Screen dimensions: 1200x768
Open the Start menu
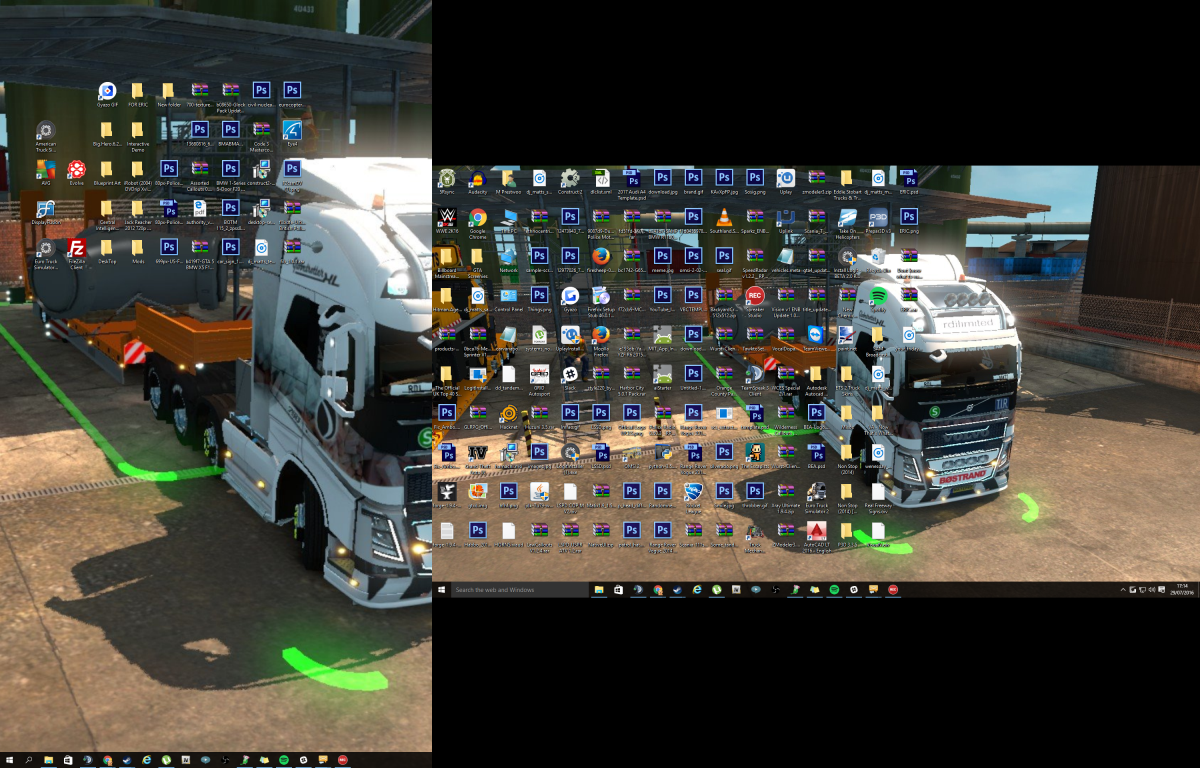(9, 760)
